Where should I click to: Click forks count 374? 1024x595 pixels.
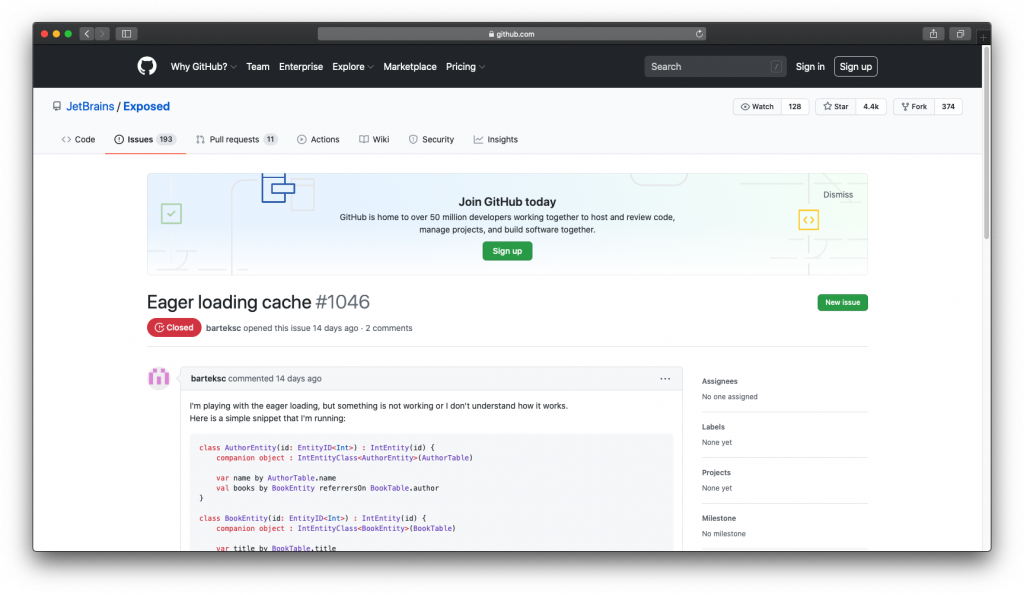948,106
